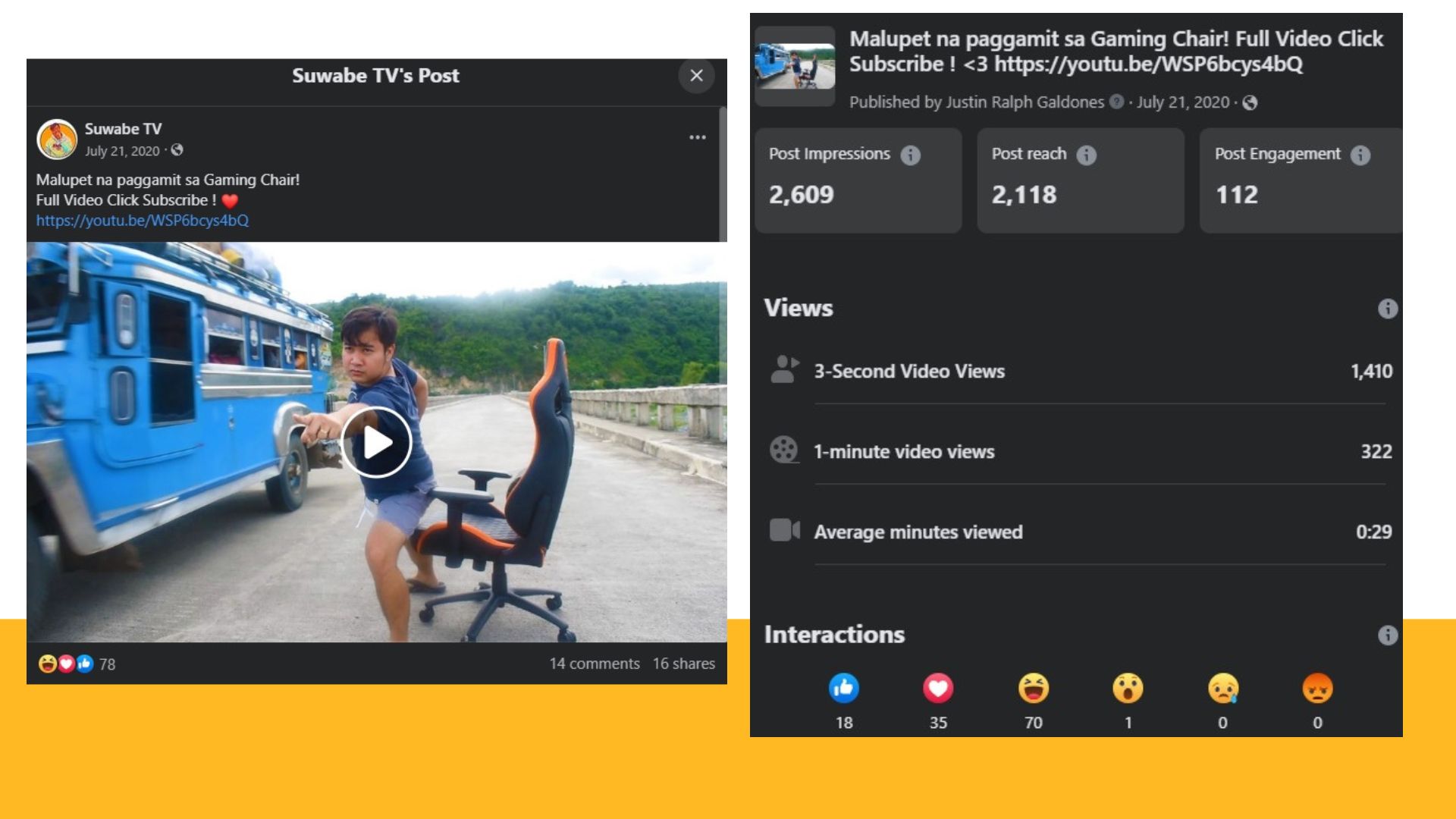Close the Suwabe TV's Post dialog
The width and height of the screenshot is (1456, 819).
tap(696, 76)
